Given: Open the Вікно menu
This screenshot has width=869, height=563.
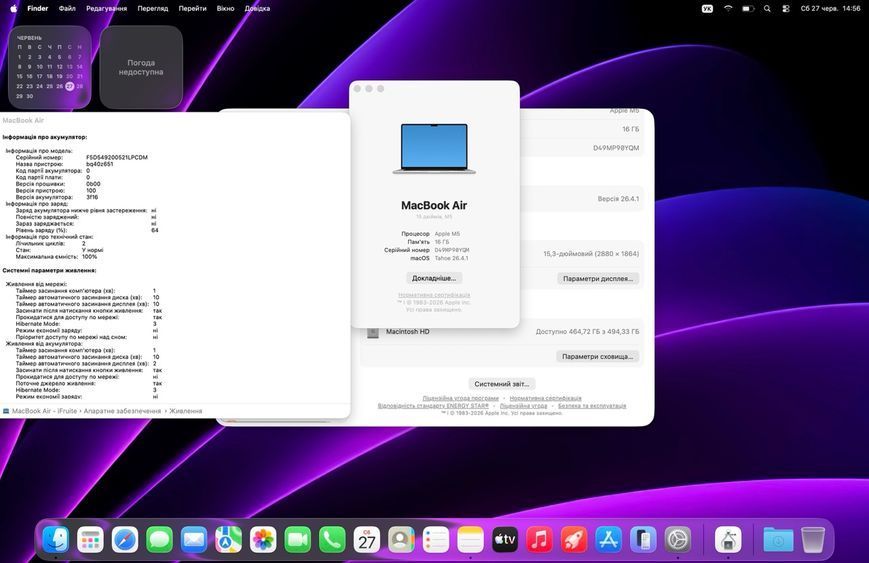Looking at the screenshot, I should [x=225, y=8].
